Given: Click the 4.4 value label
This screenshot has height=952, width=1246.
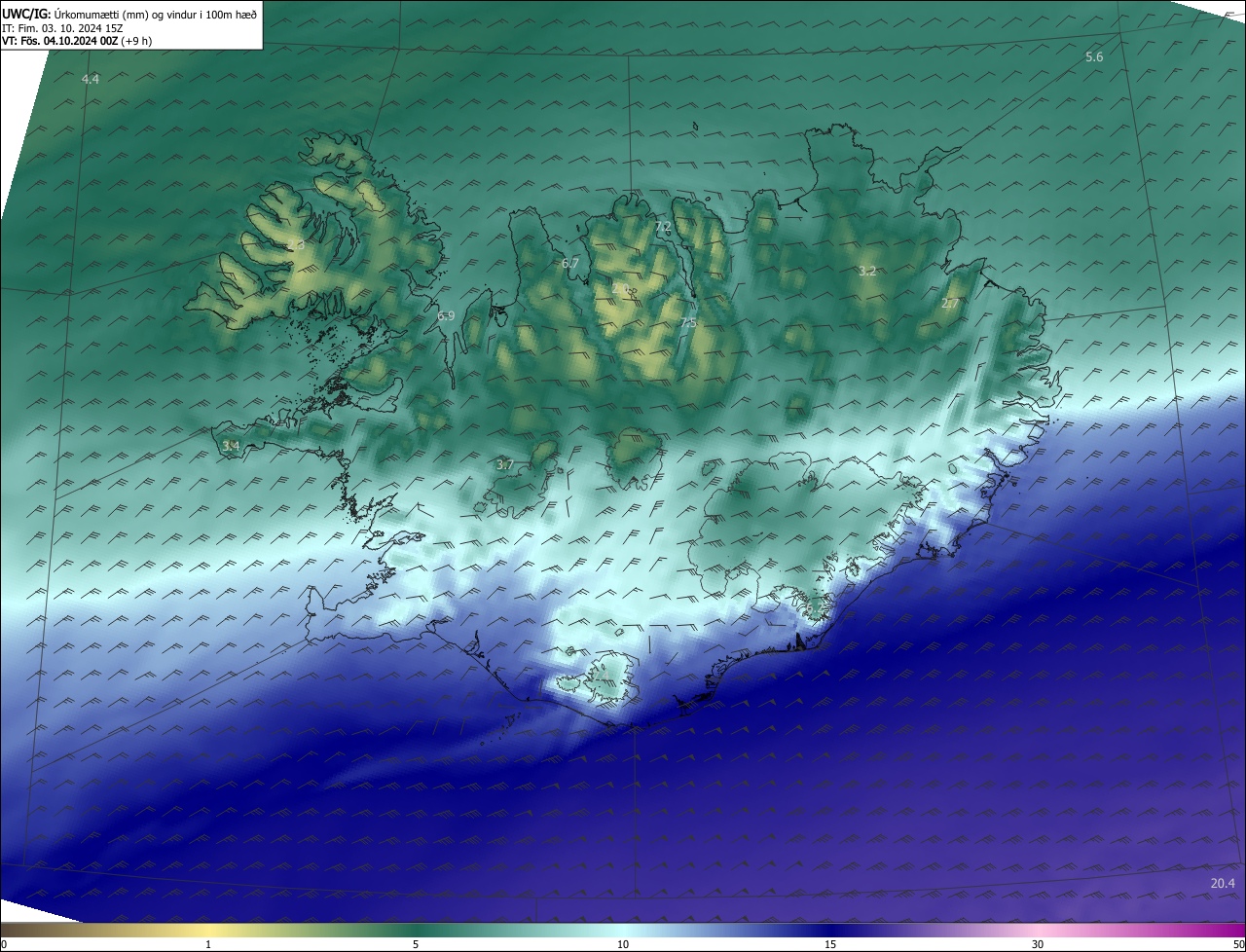Looking at the screenshot, I should click(91, 79).
